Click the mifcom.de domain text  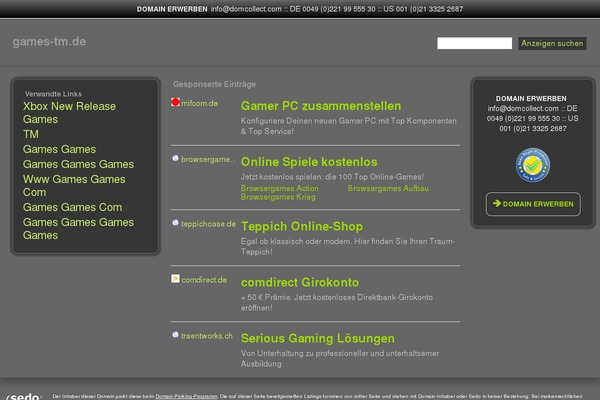(x=199, y=103)
